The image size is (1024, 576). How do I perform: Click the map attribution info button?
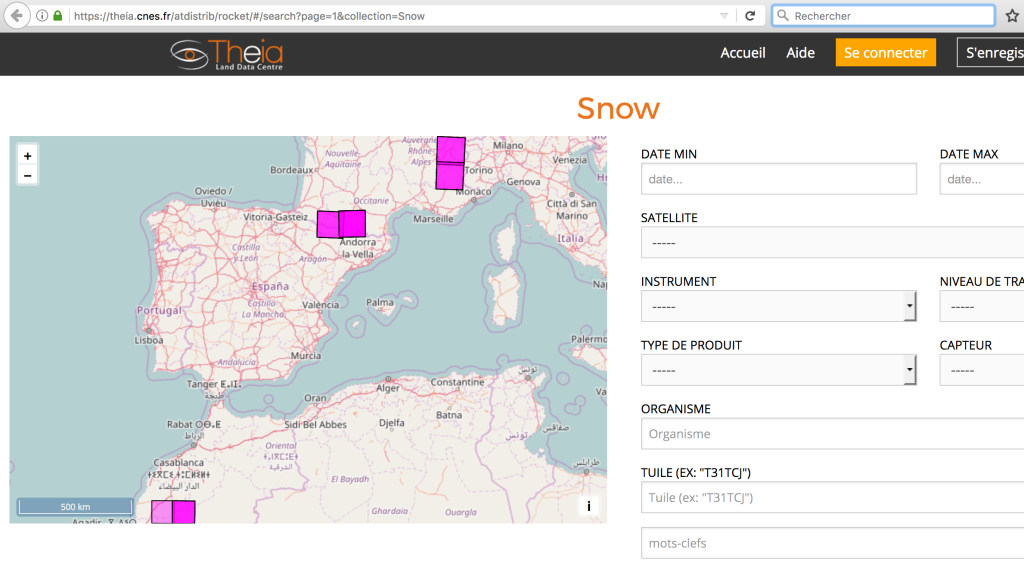coord(588,506)
